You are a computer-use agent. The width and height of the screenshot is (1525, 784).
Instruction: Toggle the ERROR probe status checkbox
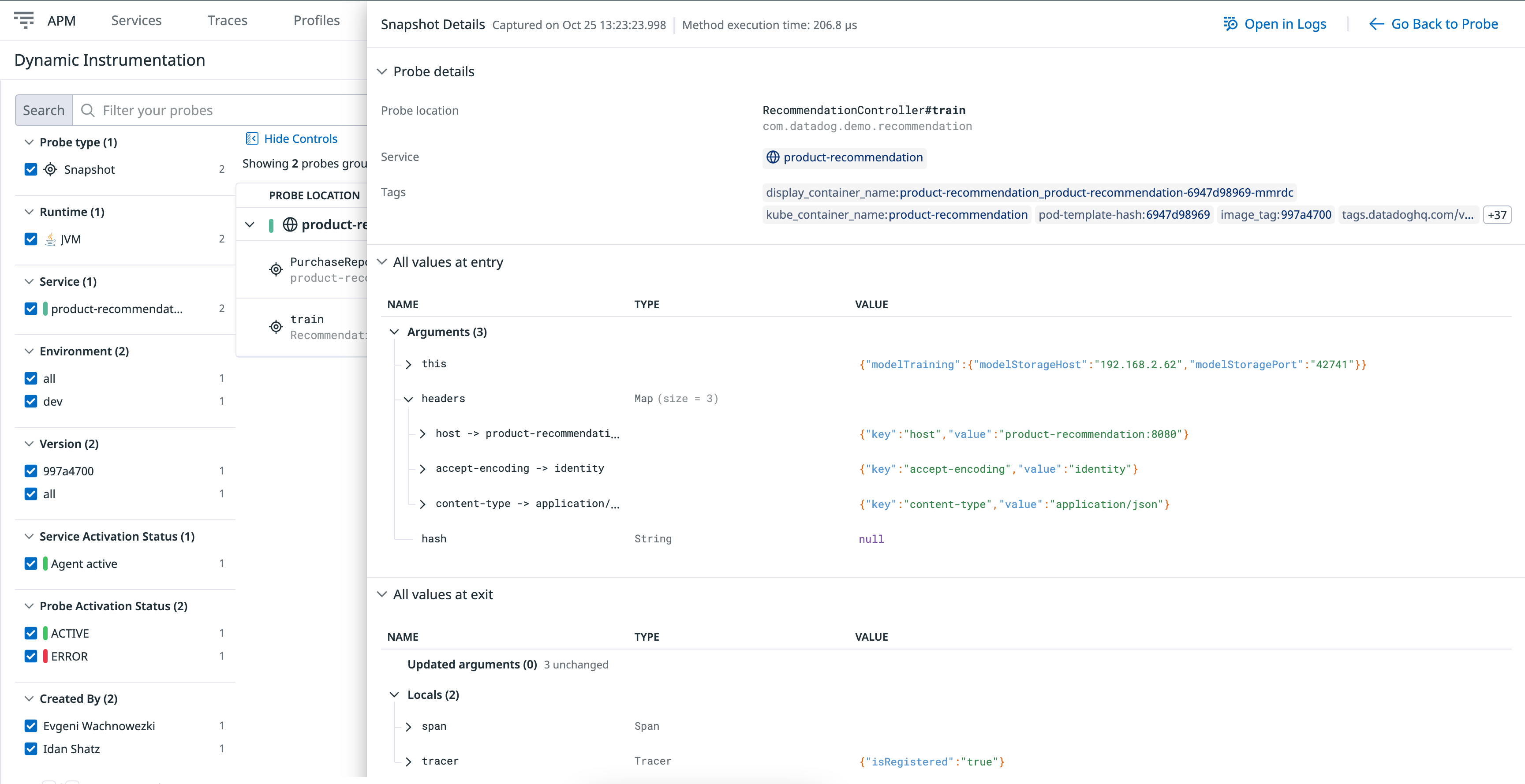pyautogui.click(x=31, y=656)
